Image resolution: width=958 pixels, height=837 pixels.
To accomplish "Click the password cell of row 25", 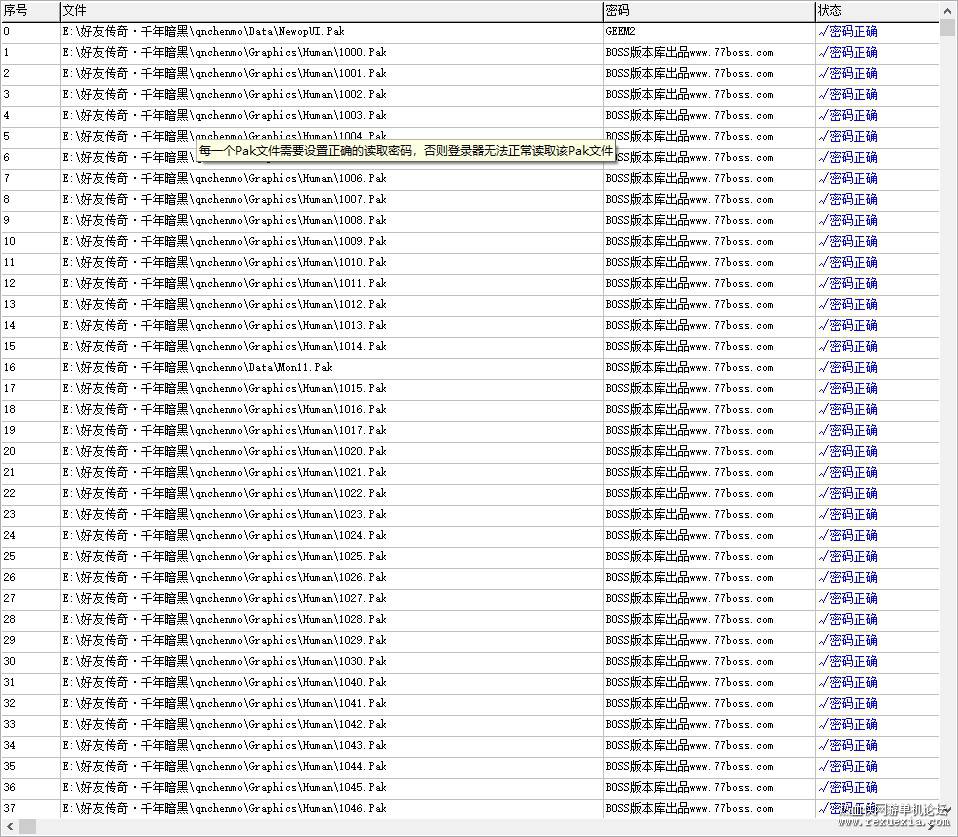I will point(689,557).
